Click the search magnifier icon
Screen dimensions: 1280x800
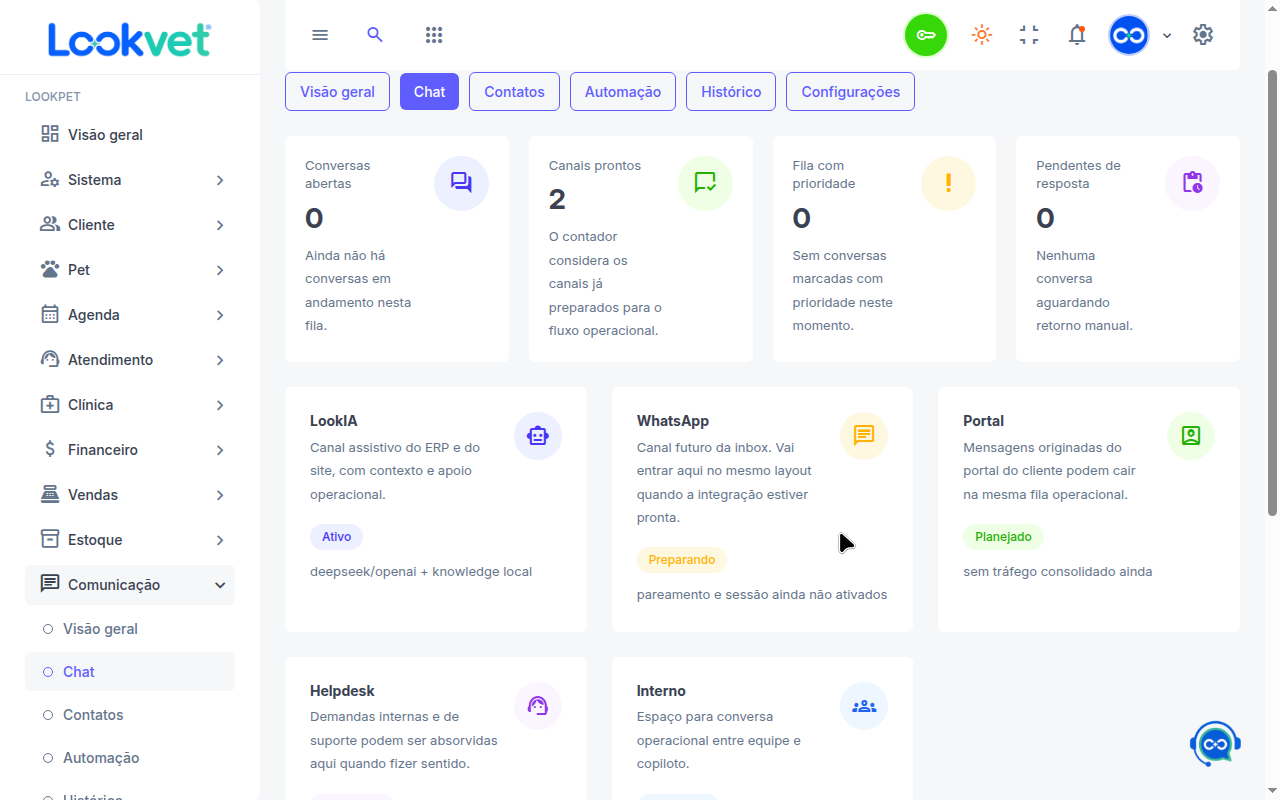coord(375,35)
